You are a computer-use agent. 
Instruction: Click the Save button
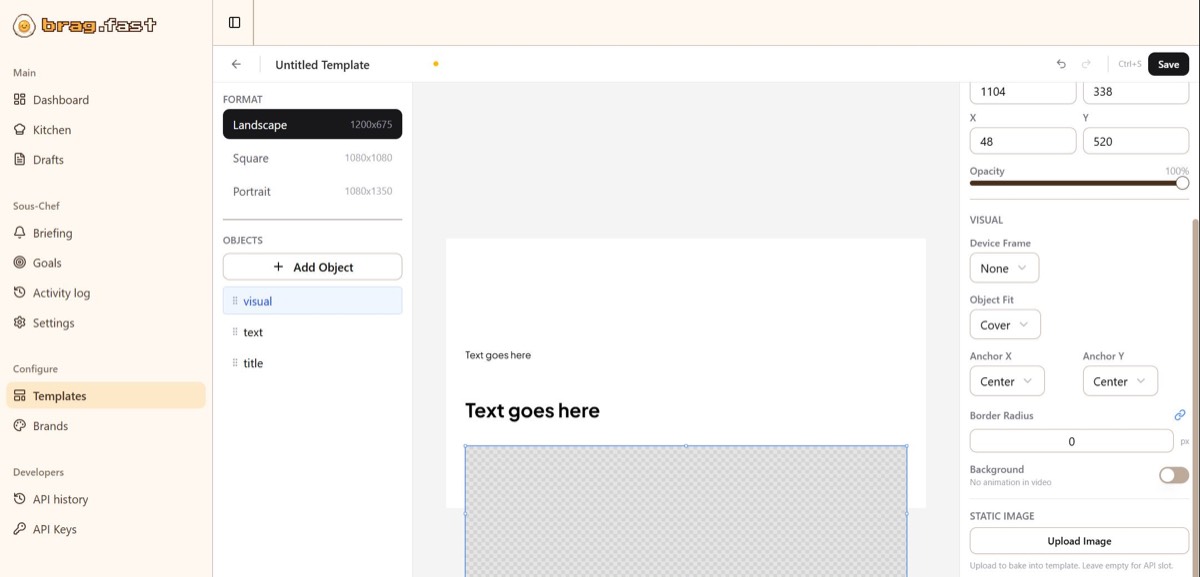pyautogui.click(x=1168, y=64)
